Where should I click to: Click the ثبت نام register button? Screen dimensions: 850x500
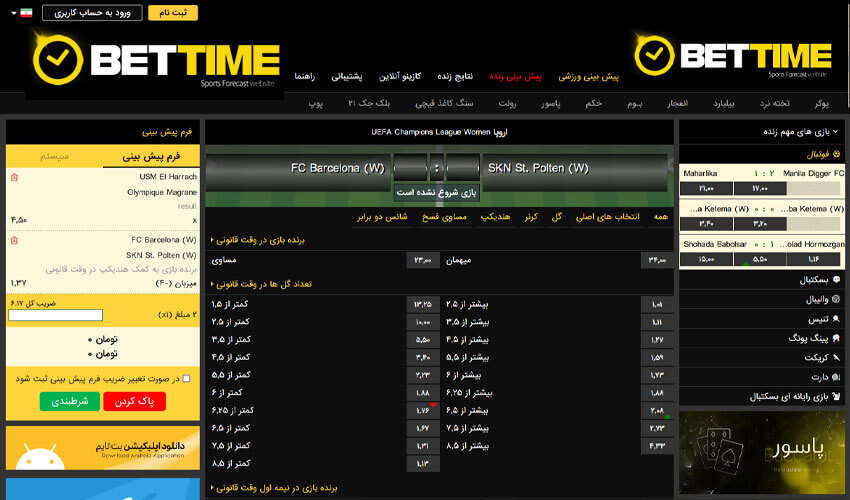point(173,12)
